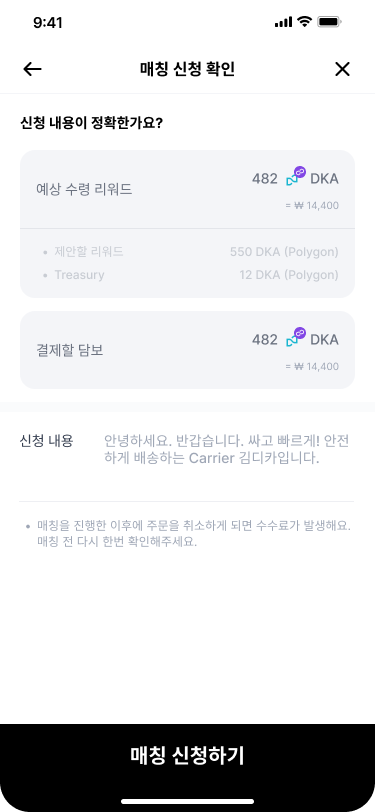The image size is (375, 812).
Task: Select the 예상 수령 리워드 label
Action: (84, 190)
